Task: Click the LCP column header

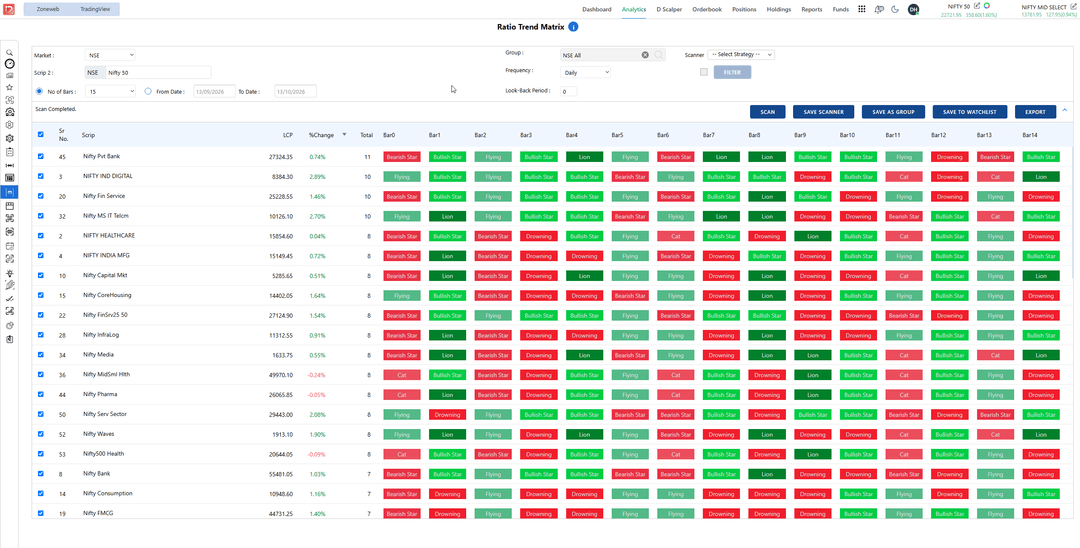Action: click(x=287, y=135)
